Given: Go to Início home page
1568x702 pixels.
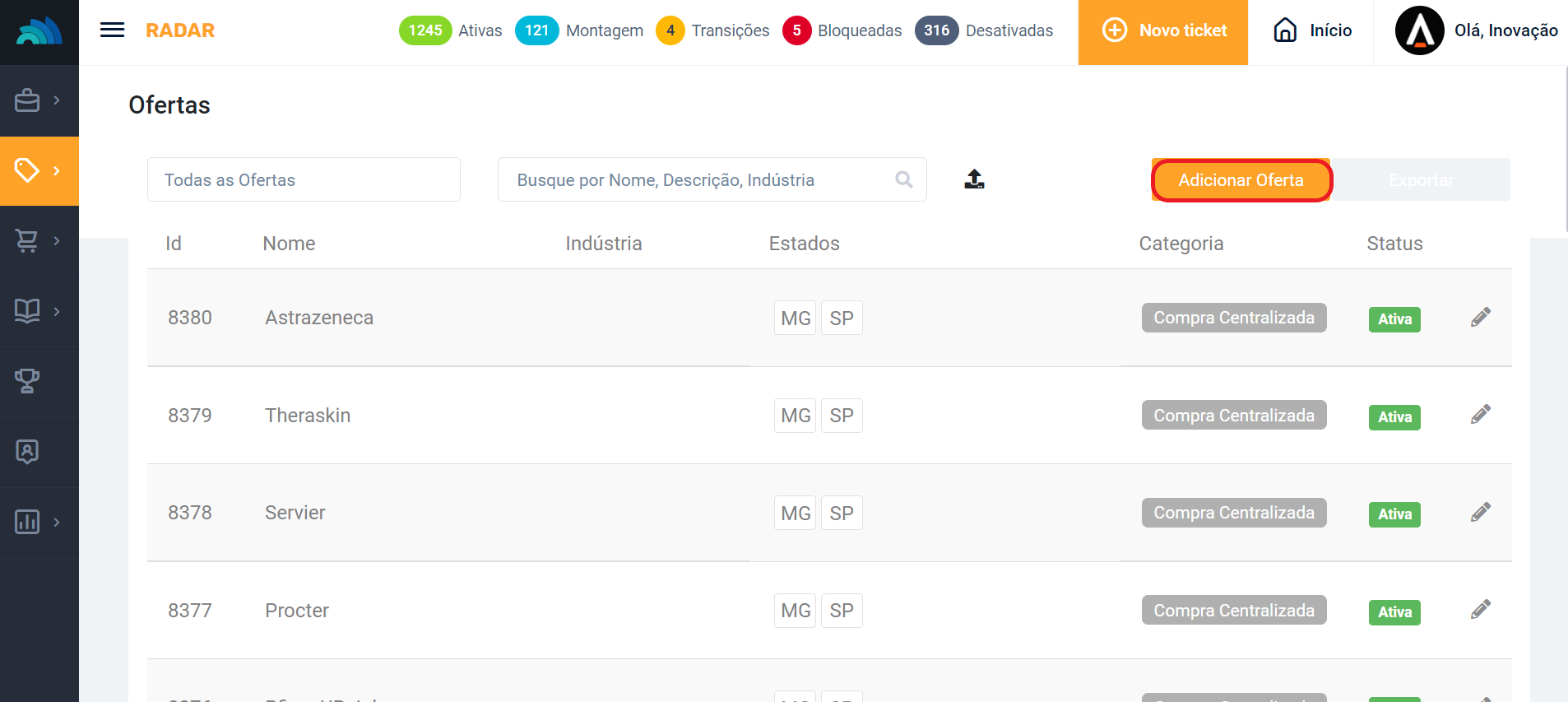Looking at the screenshot, I should pyautogui.click(x=1312, y=31).
